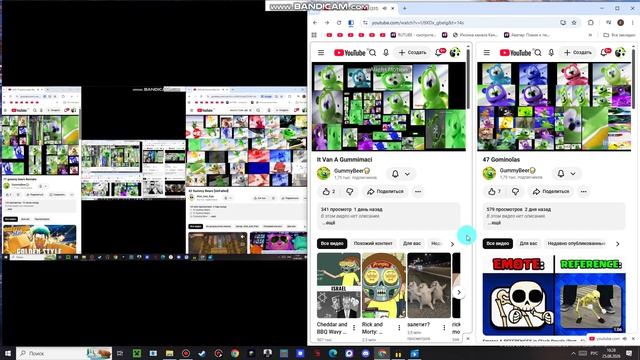Open options for 'залетит?' short
The image size is (640, 360).
444,328
